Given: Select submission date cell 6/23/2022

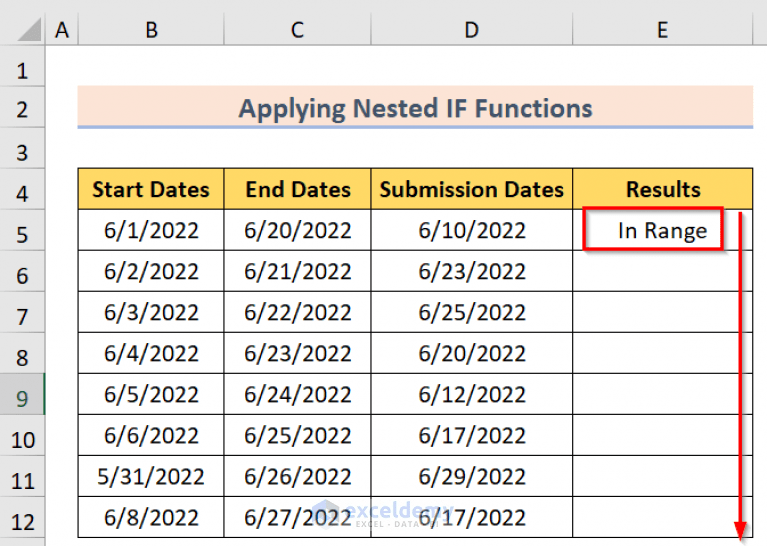Looking at the screenshot, I should [472, 272].
